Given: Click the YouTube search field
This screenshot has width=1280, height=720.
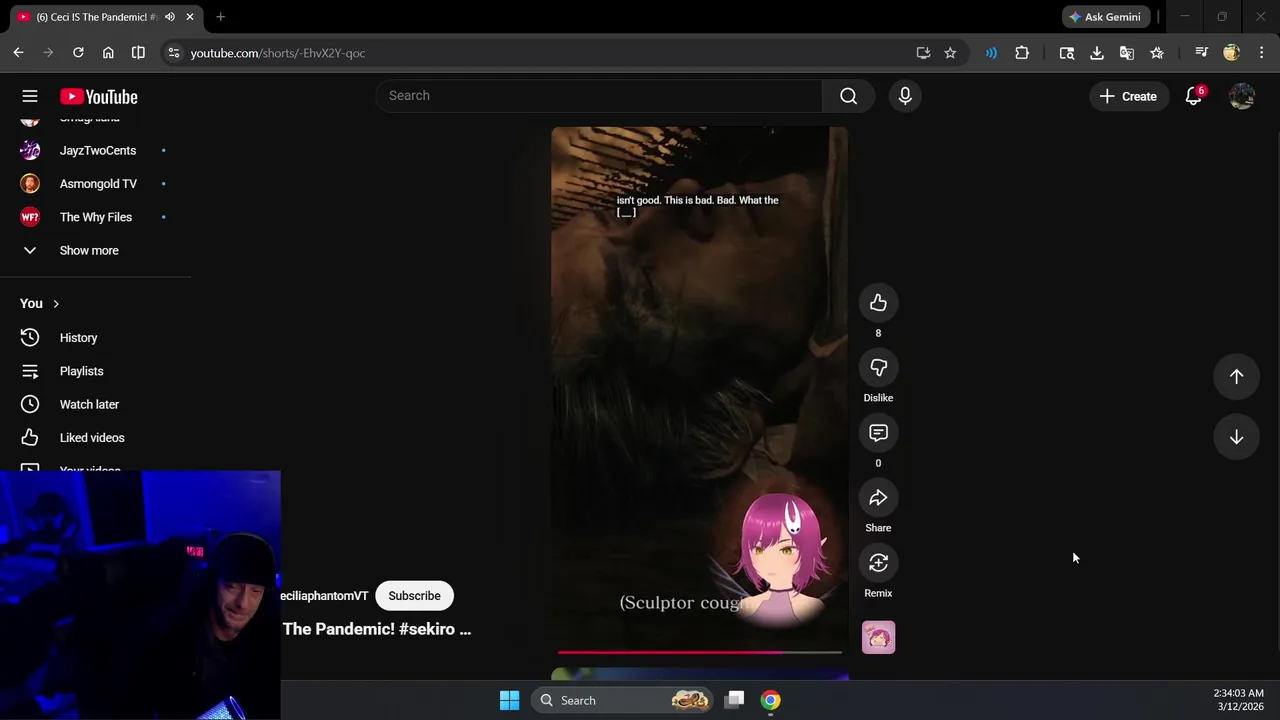Looking at the screenshot, I should click(599, 96).
